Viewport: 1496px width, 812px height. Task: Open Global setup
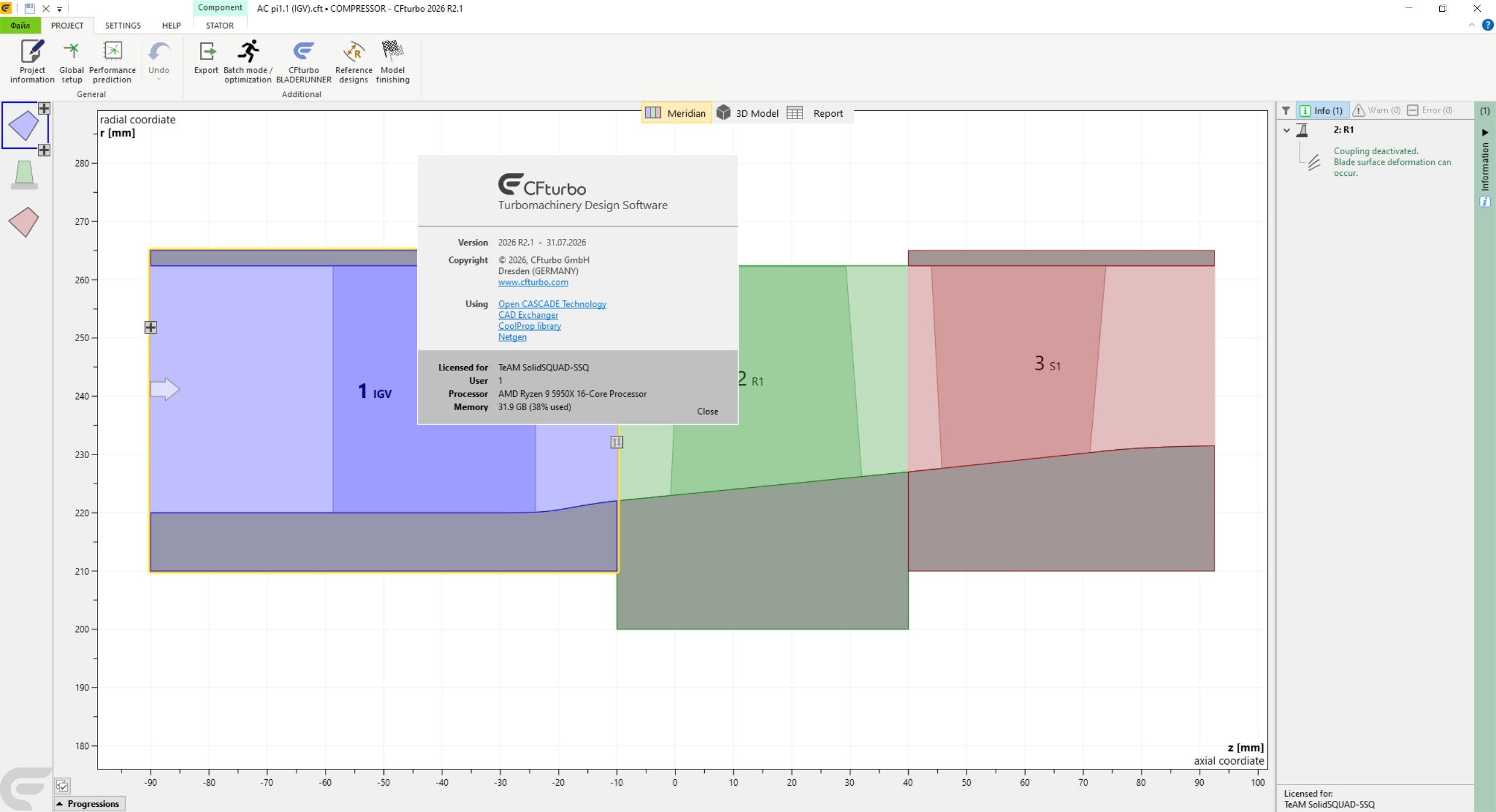click(x=71, y=61)
